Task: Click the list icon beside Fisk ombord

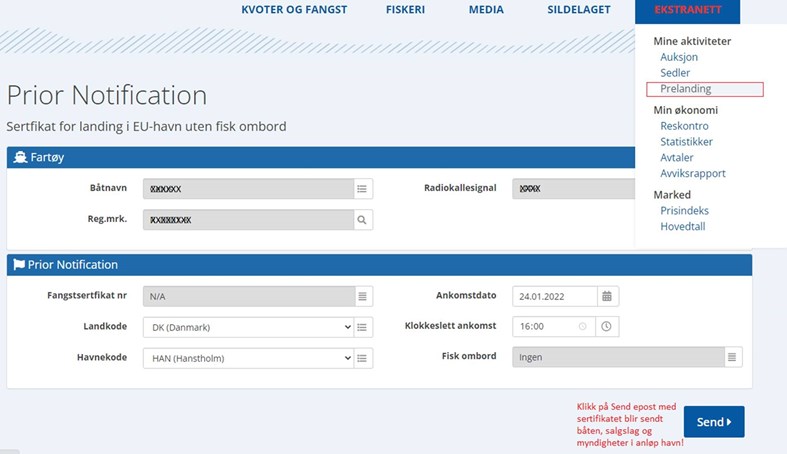Action: pyautogui.click(x=732, y=357)
